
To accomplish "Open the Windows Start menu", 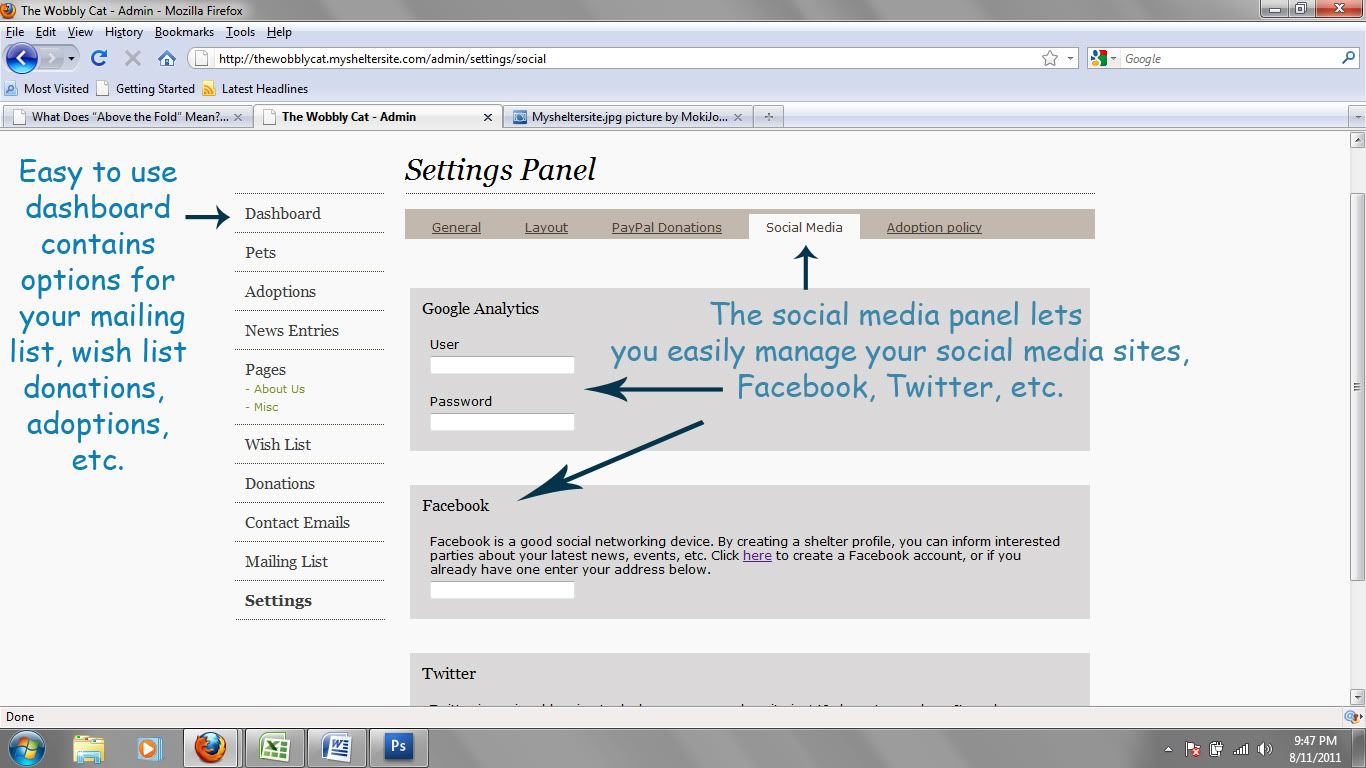I will coord(25,748).
